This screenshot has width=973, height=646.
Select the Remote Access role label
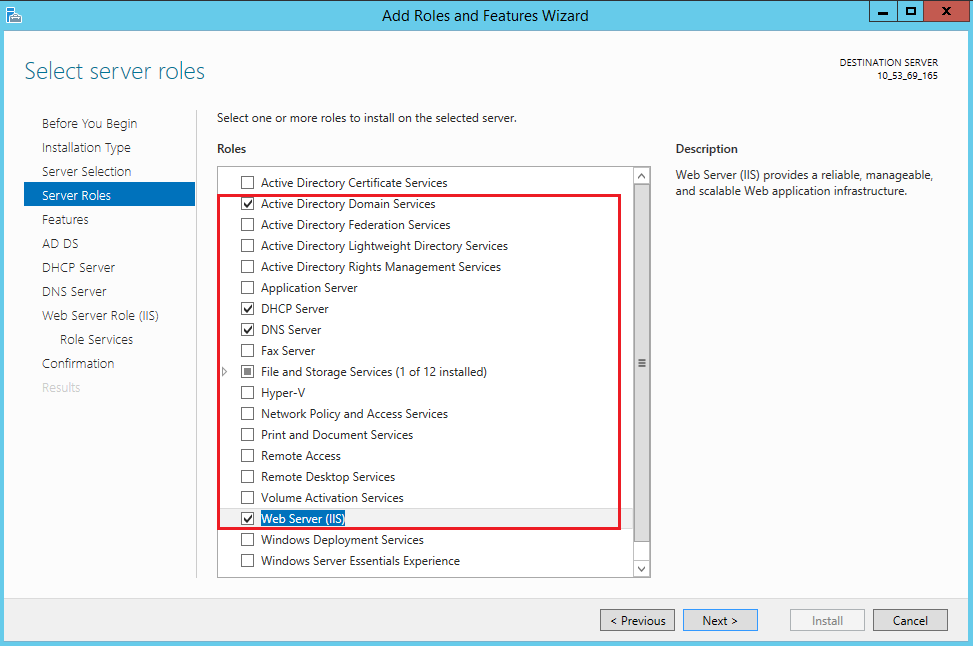tap(301, 455)
